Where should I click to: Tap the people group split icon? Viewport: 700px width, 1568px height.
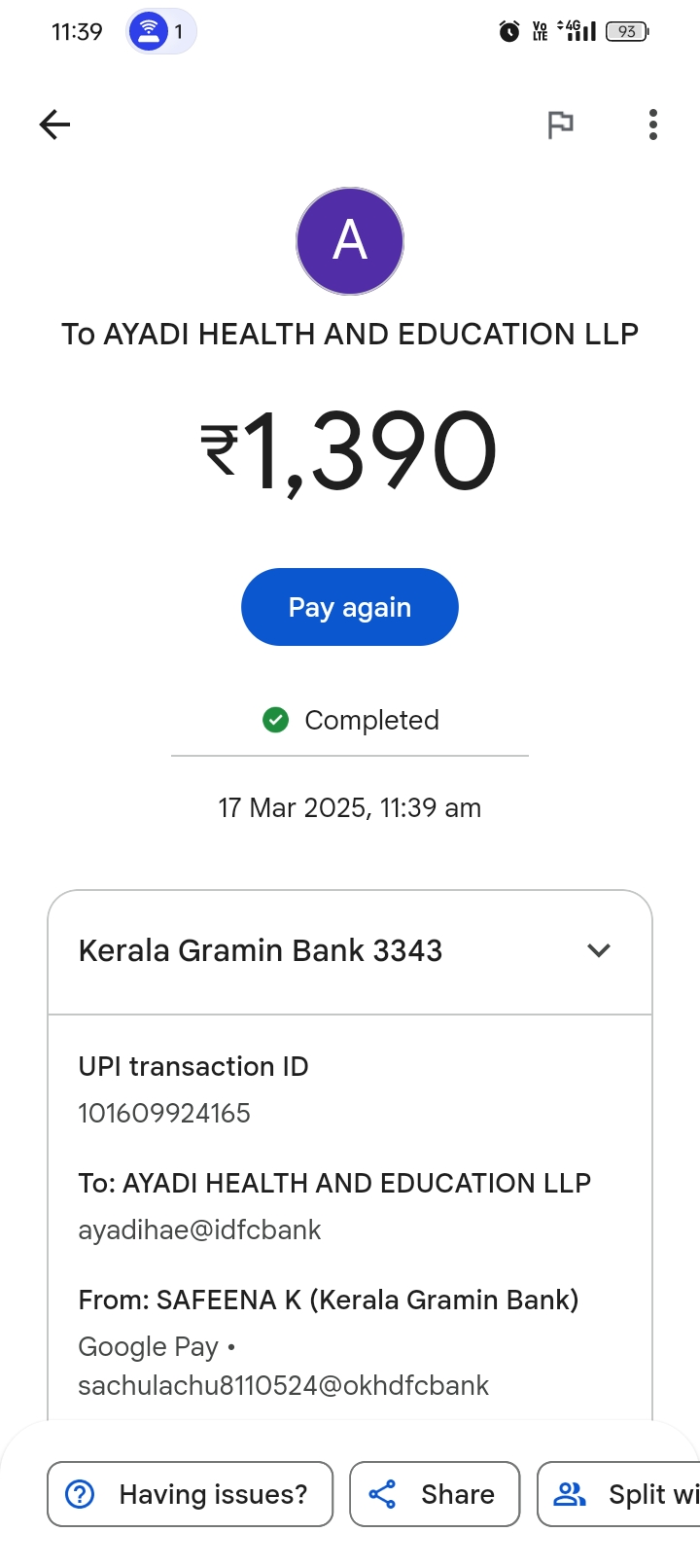[570, 1494]
